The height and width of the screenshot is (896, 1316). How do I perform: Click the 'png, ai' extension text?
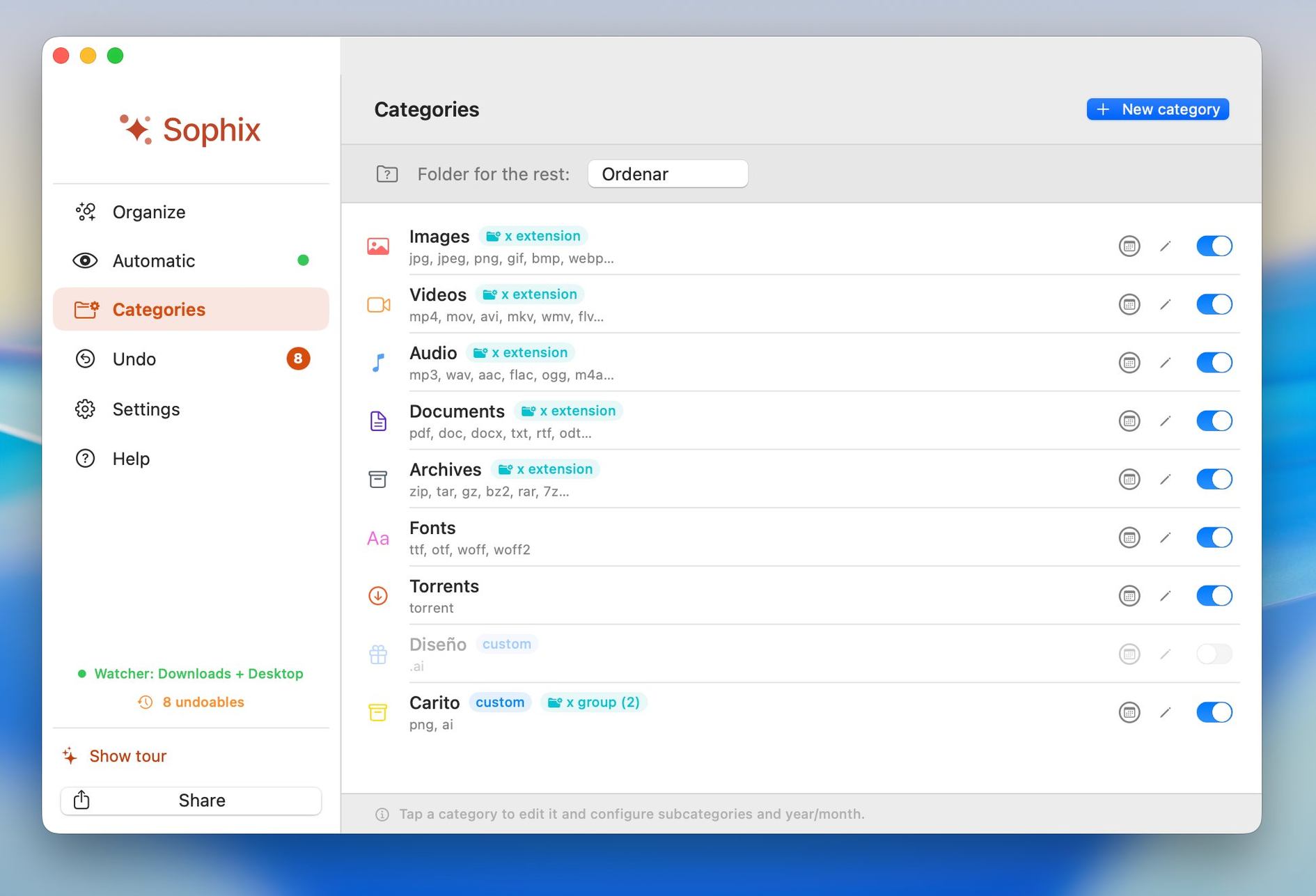coord(431,724)
